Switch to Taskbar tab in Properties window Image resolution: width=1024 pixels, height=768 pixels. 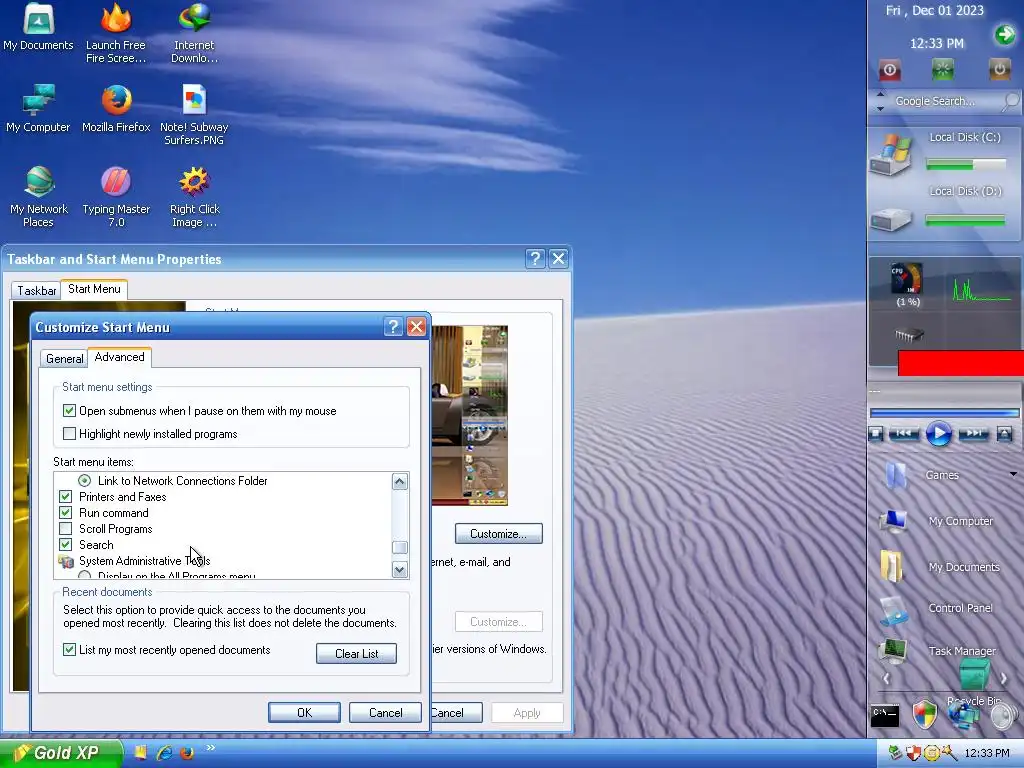[36, 291]
